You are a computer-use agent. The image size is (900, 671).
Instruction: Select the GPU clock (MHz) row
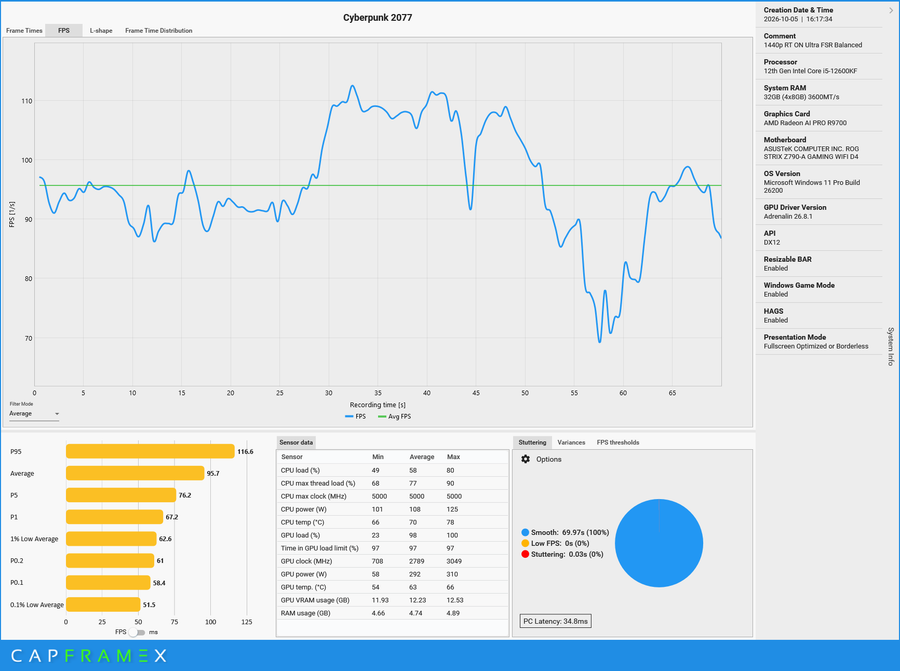(x=393, y=561)
